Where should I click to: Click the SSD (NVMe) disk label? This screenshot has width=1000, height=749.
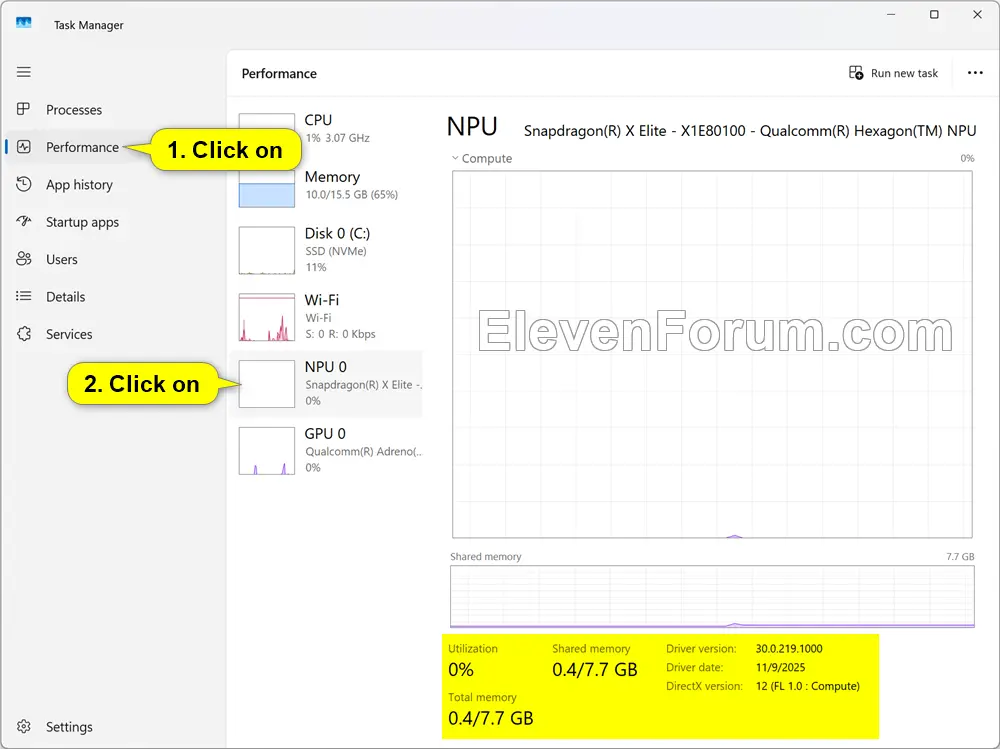point(336,251)
